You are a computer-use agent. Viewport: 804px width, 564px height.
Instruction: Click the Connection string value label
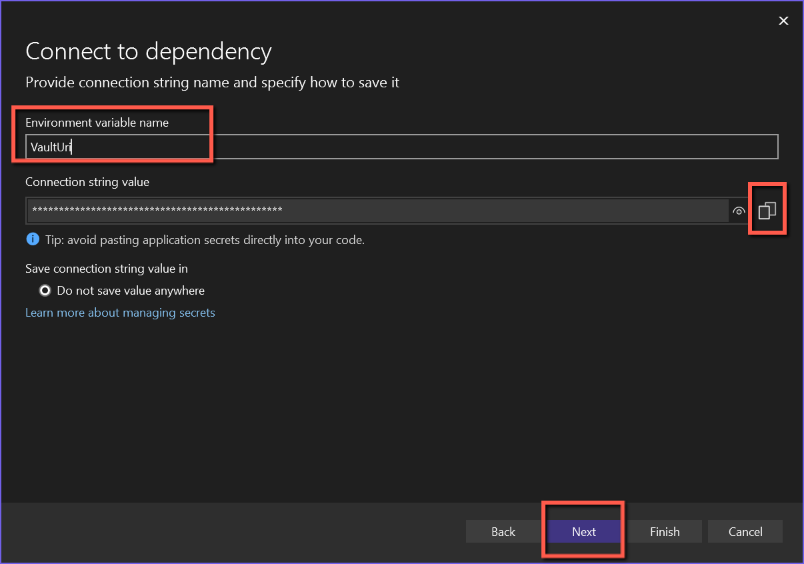click(x=87, y=182)
